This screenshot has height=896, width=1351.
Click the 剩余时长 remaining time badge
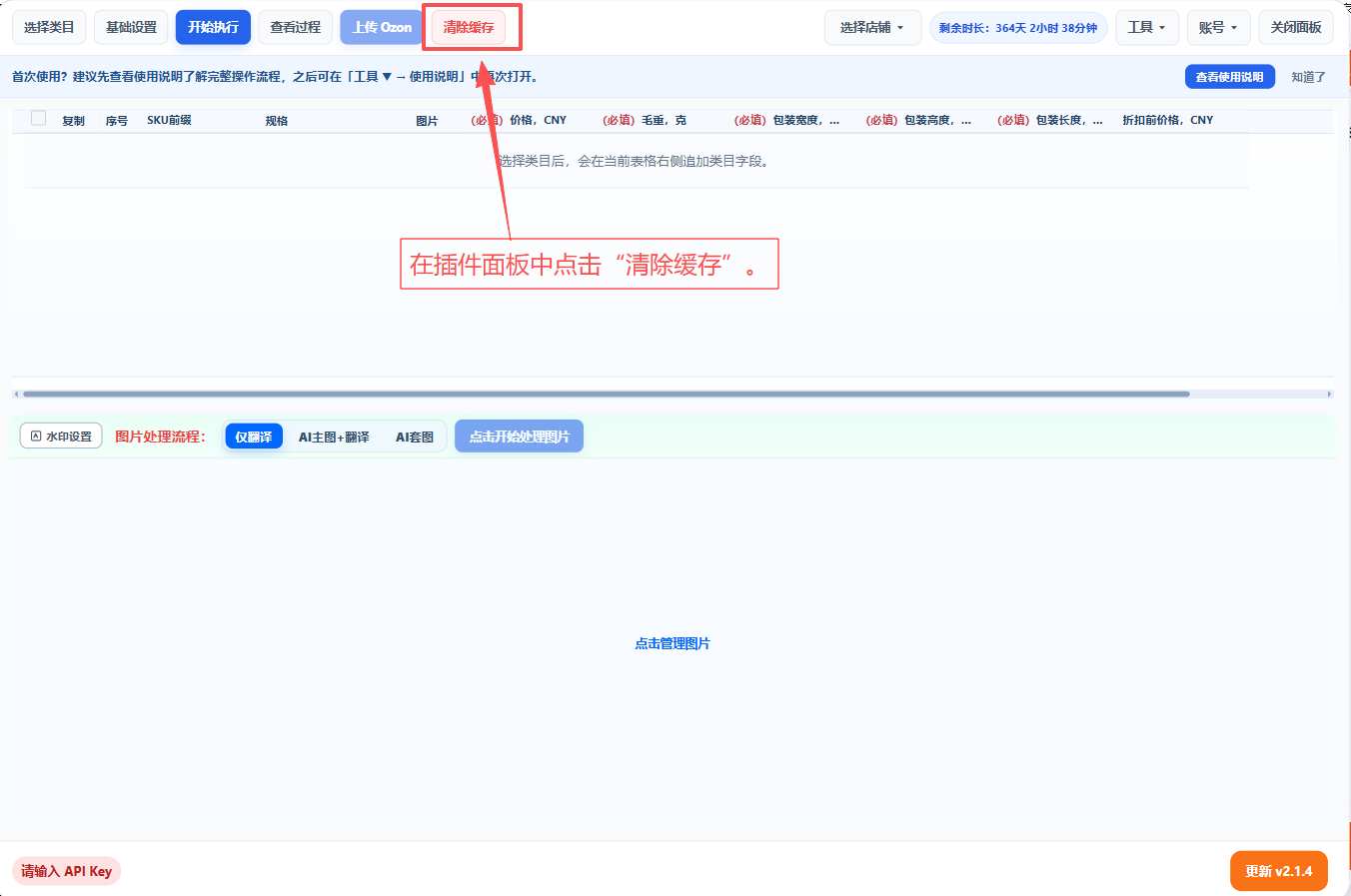(x=1018, y=28)
